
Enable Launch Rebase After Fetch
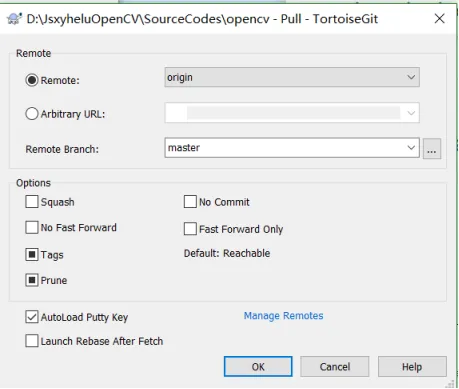coord(32,341)
